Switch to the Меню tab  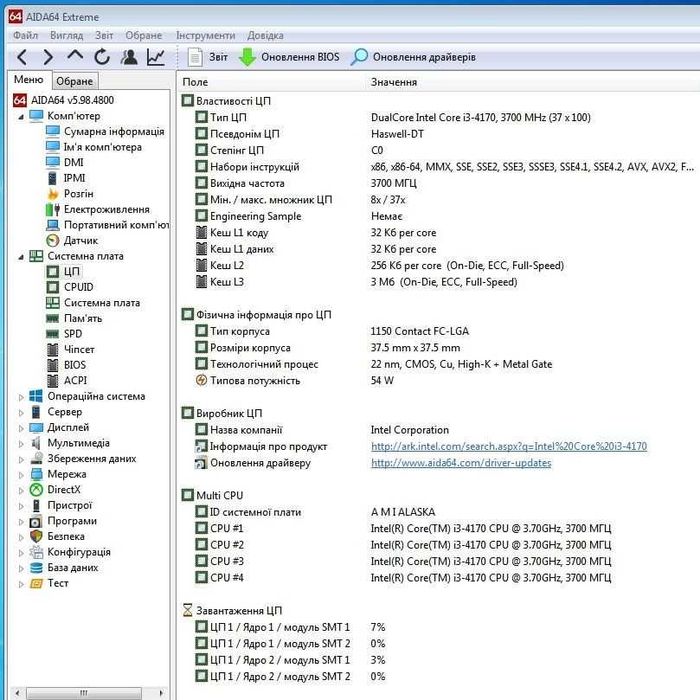[29, 79]
